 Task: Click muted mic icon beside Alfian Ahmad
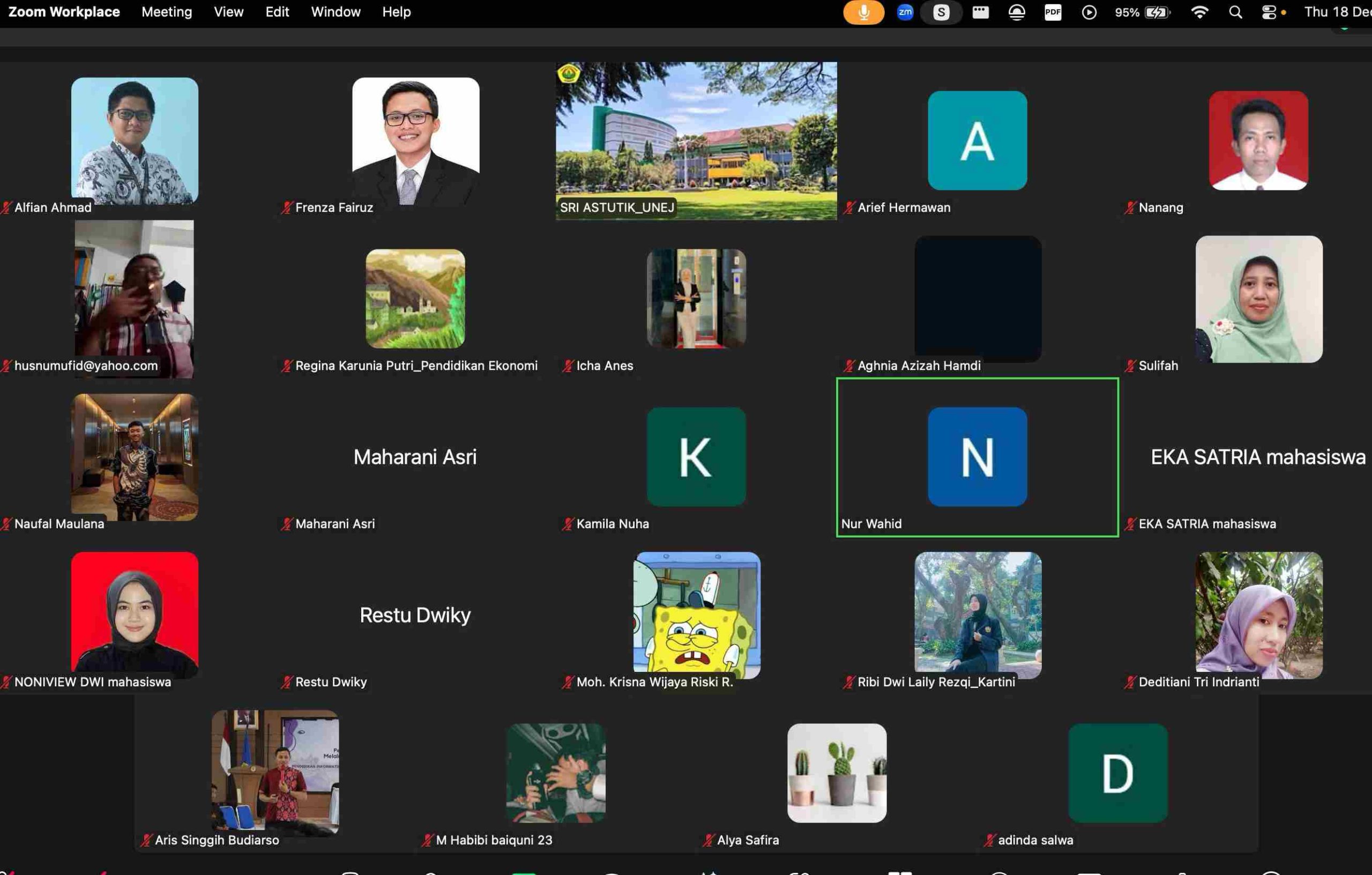(x=7, y=207)
